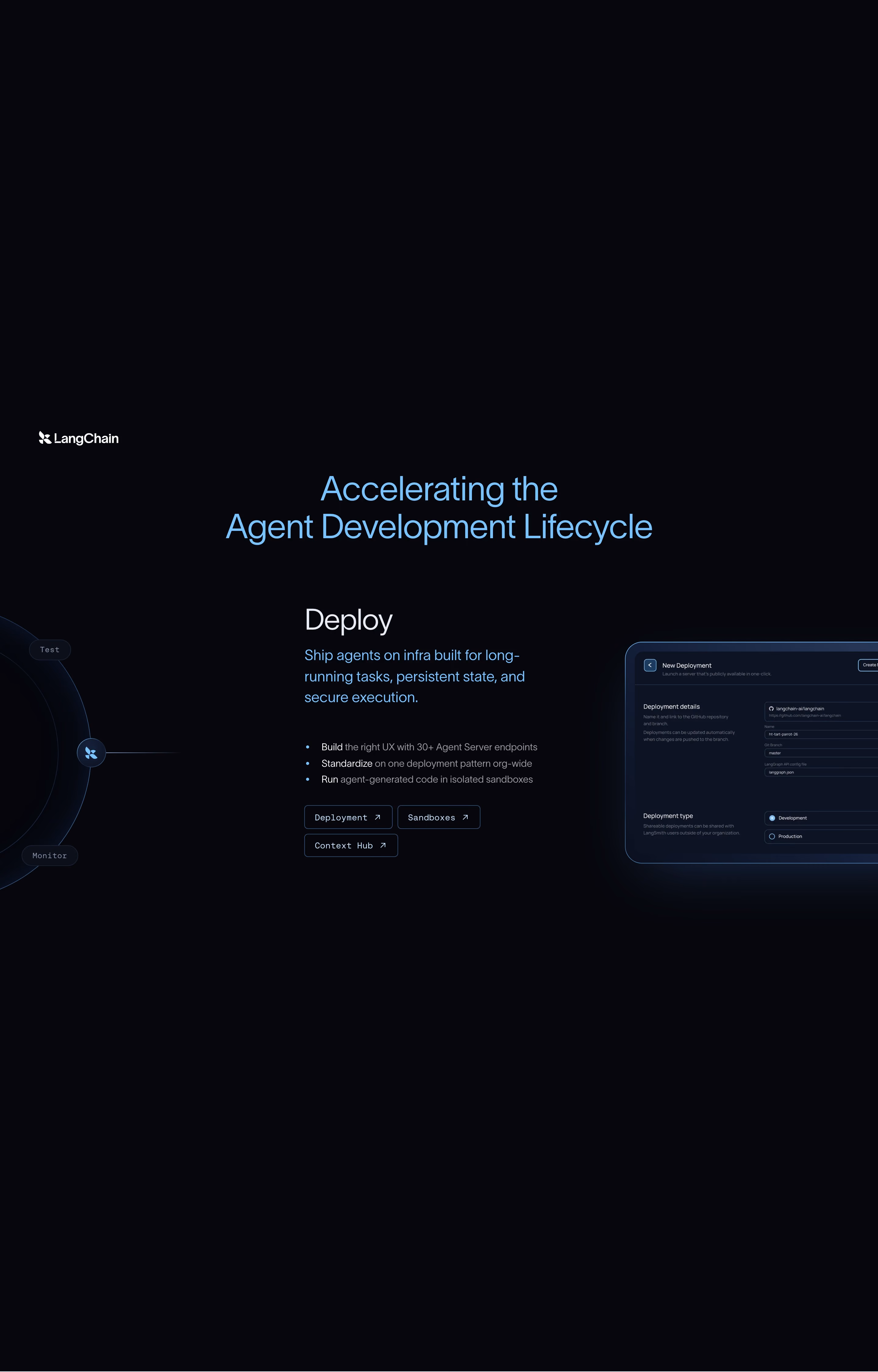This screenshot has width=878, height=1372.
Task: Open the Context Hub link button
Action: pos(351,845)
